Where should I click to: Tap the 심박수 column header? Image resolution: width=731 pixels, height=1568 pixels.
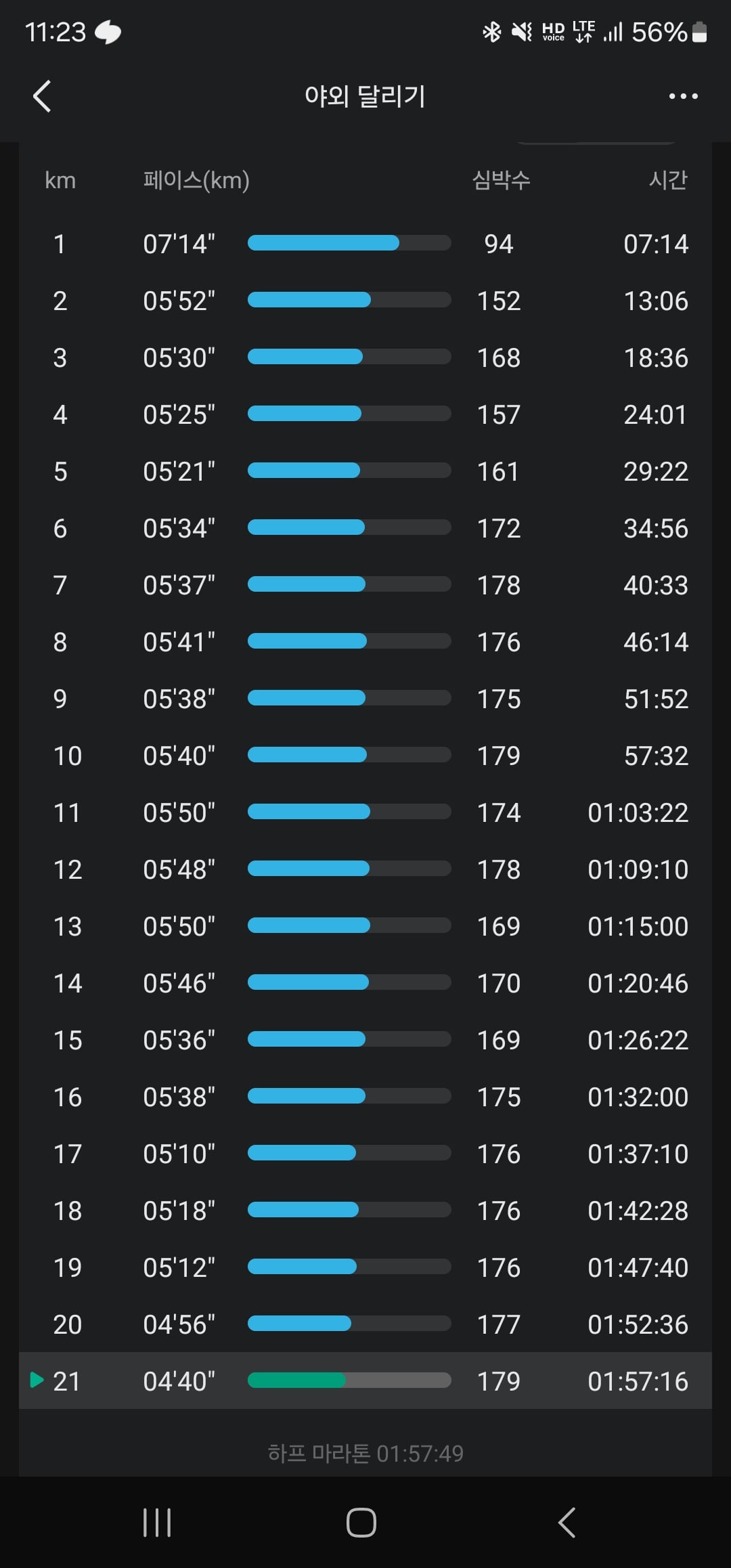[501, 179]
